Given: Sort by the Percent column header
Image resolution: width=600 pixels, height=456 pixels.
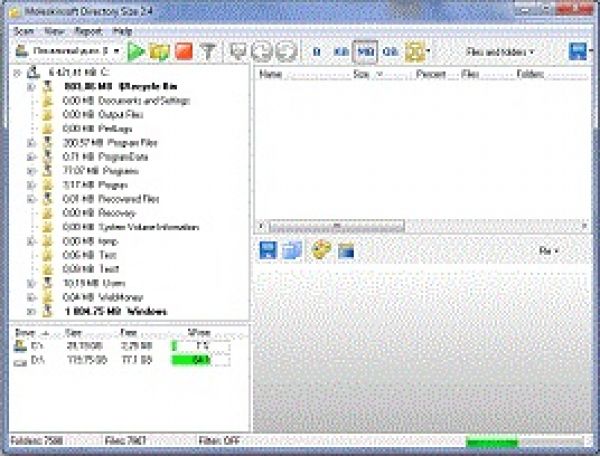Looking at the screenshot, I should point(437,74).
